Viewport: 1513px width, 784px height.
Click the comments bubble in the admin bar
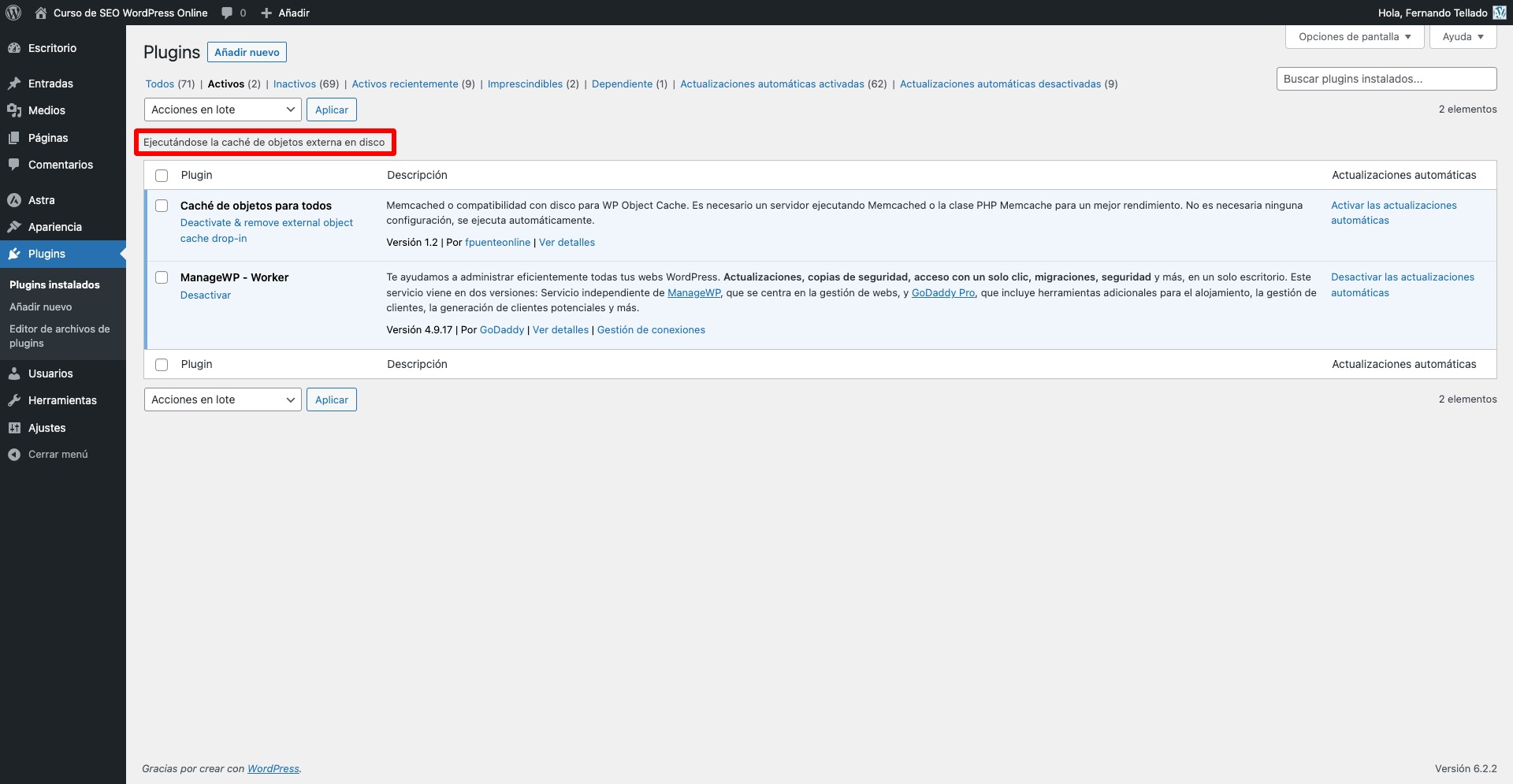[x=227, y=13]
